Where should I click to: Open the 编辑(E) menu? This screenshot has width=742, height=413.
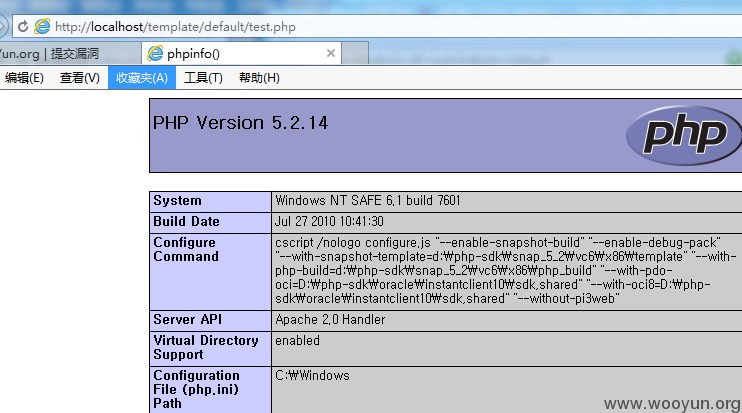click(x=24, y=78)
